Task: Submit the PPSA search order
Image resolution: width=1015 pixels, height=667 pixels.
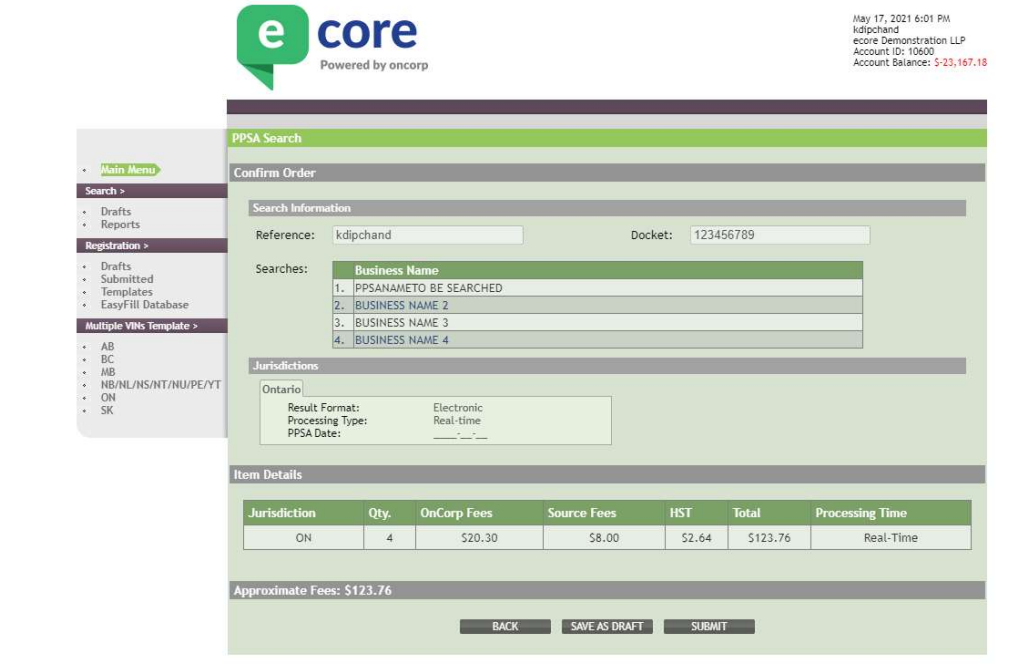Action: point(709,627)
